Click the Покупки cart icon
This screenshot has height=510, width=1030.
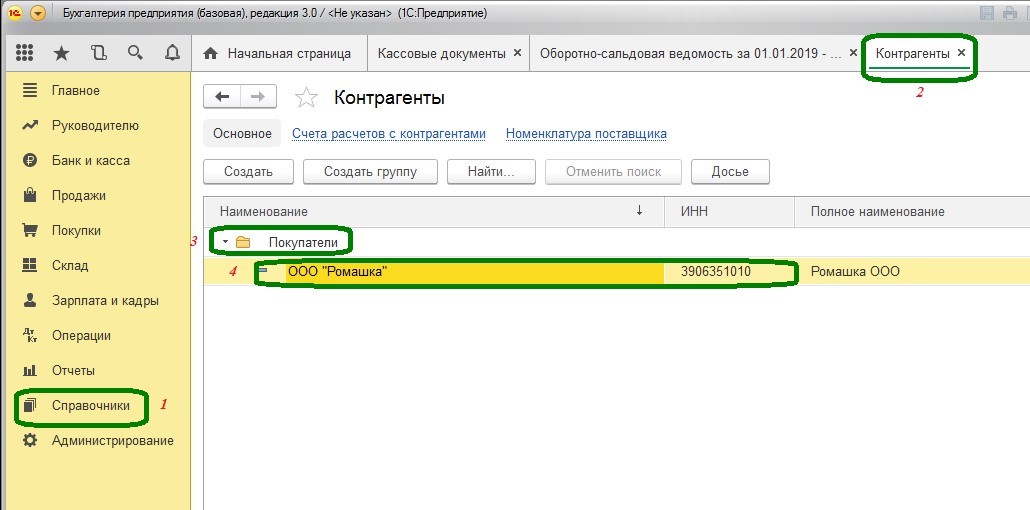point(30,231)
